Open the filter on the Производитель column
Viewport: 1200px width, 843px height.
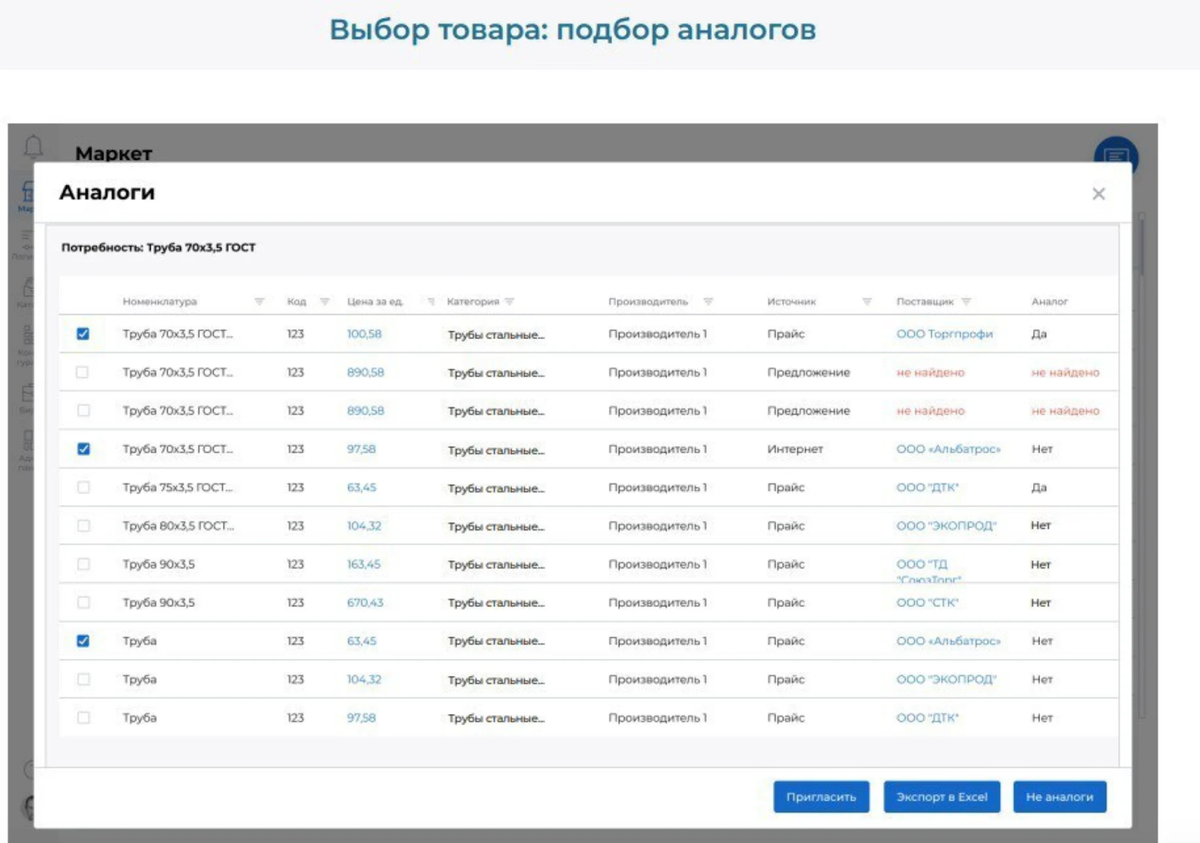point(709,300)
